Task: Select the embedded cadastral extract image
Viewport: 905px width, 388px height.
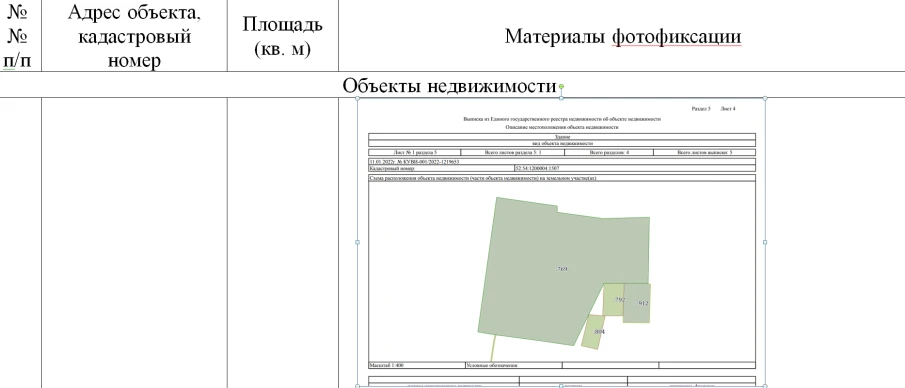Action: click(561, 242)
